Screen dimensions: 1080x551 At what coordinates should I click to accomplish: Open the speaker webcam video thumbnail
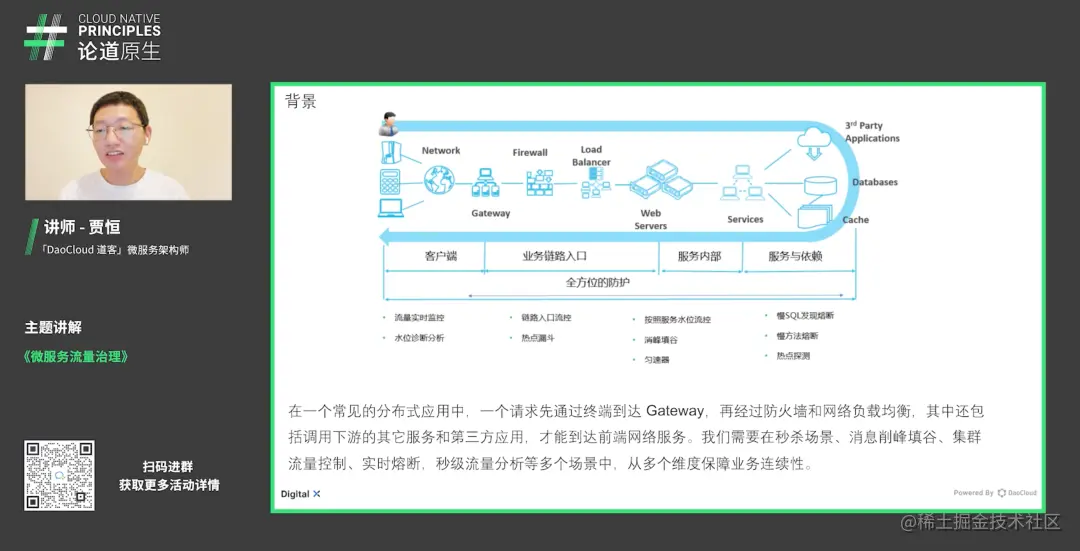point(128,142)
